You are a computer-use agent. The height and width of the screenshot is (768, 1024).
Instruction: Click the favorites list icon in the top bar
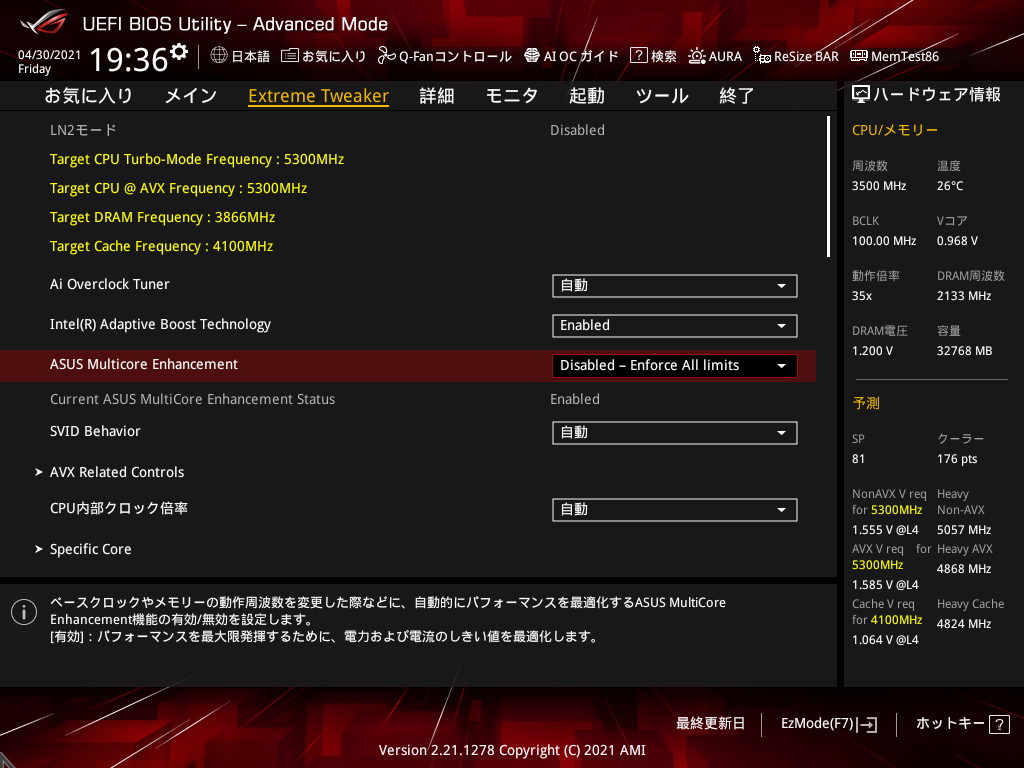click(x=289, y=56)
